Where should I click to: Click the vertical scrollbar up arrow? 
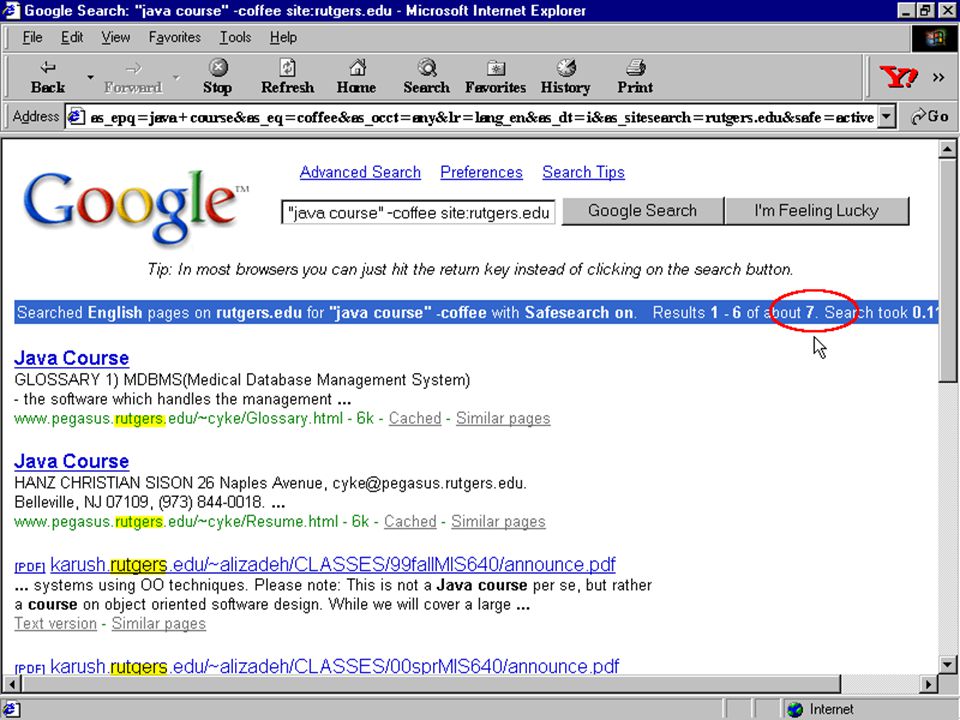(947, 149)
